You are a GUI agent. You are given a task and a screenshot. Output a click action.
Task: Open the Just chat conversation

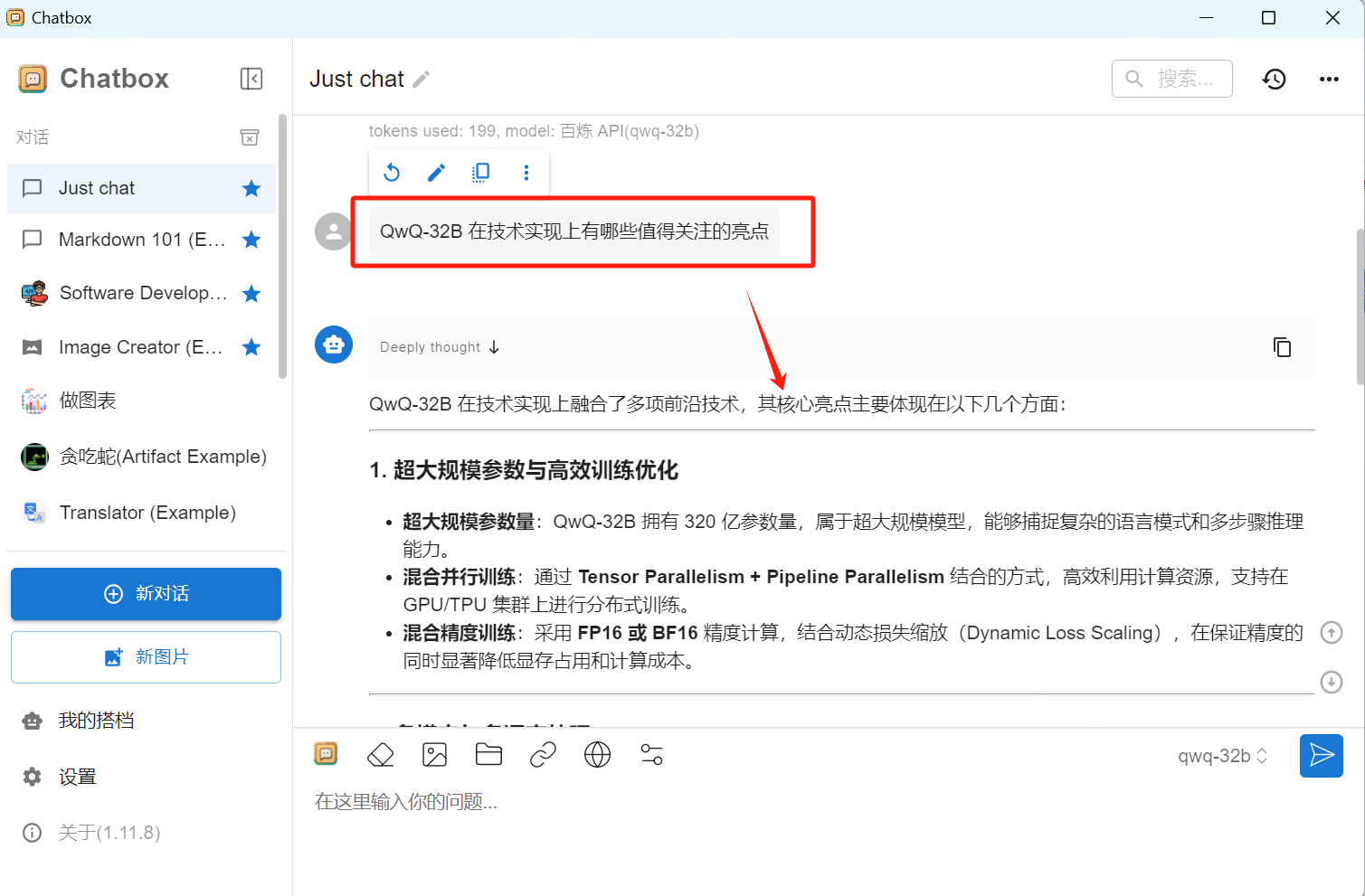click(x=141, y=188)
